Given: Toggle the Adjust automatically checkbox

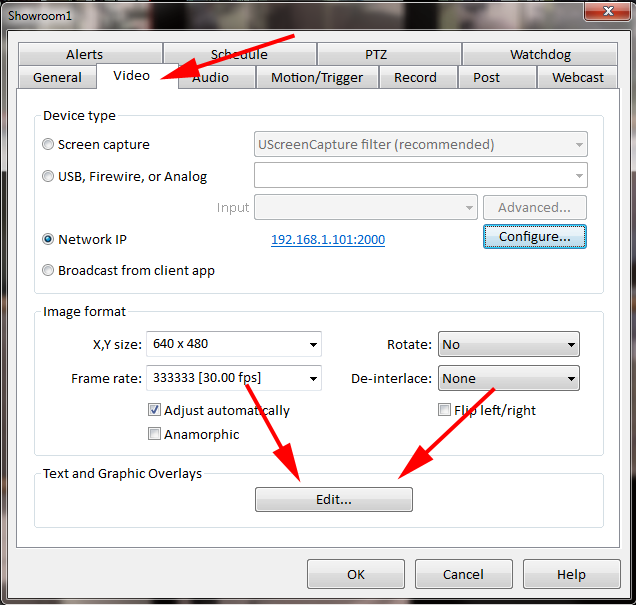Looking at the screenshot, I should click(x=155, y=410).
